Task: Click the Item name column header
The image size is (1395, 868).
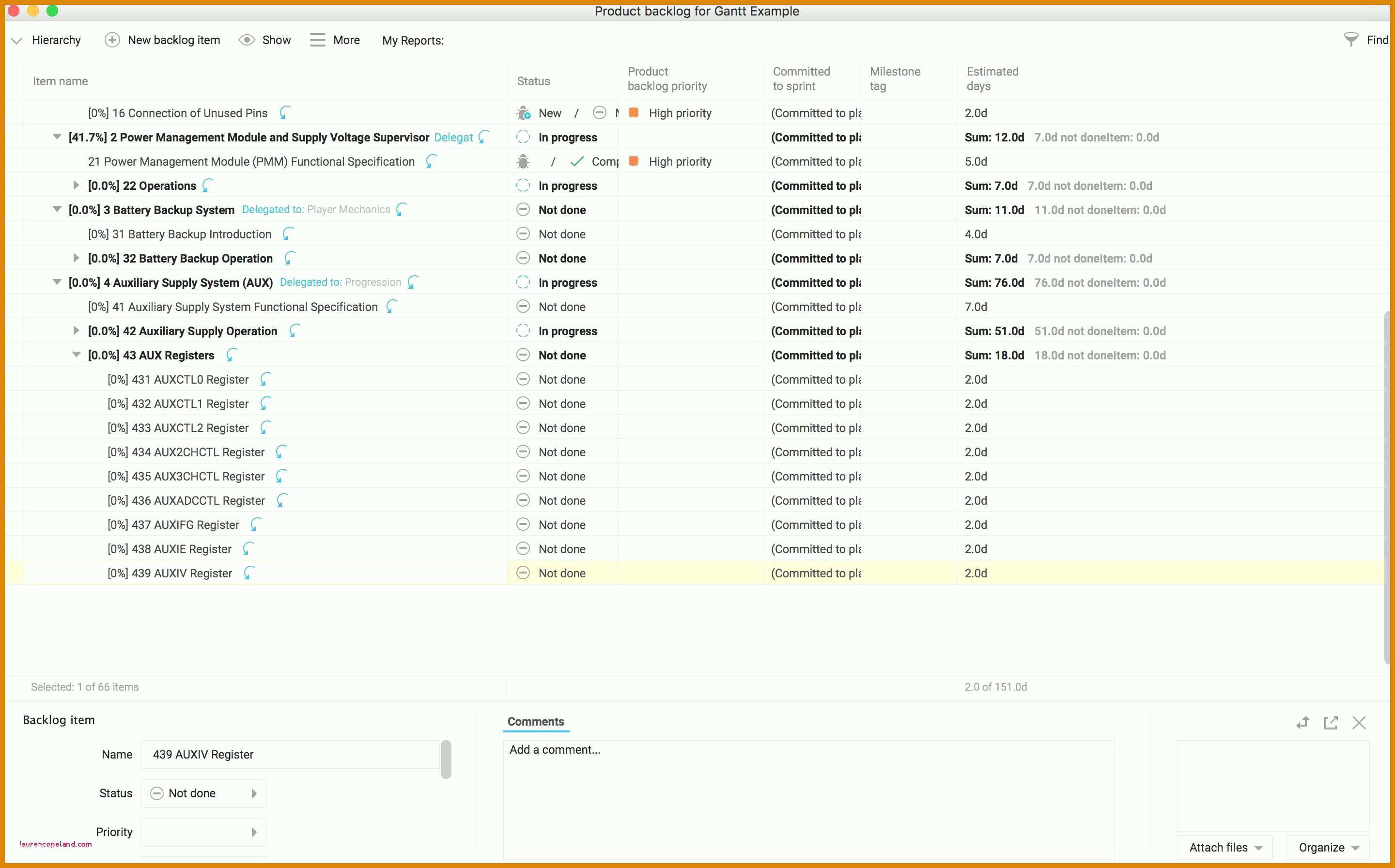Action: pyautogui.click(x=60, y=81)
